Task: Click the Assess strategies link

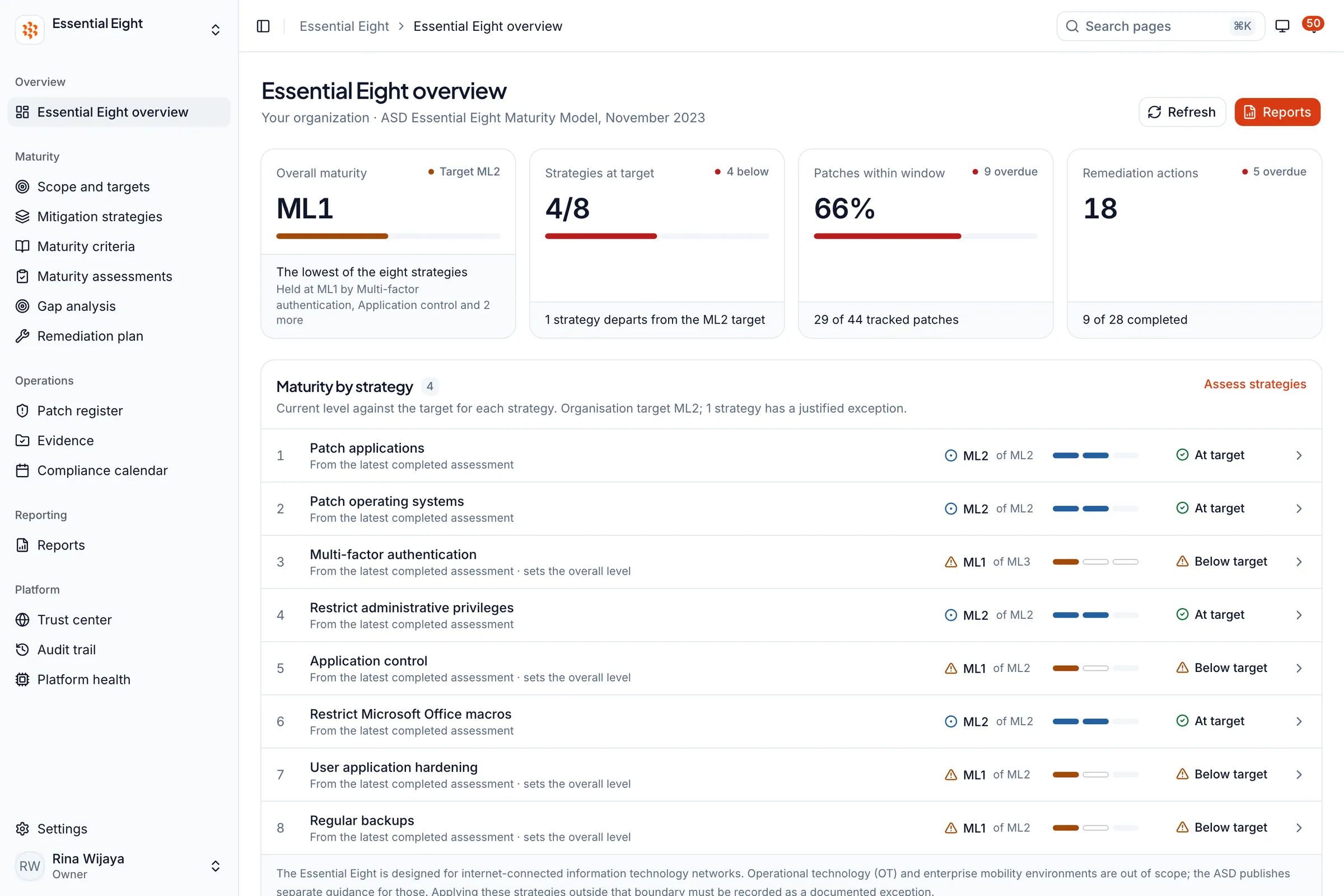Action: [x=1255, y=384]
